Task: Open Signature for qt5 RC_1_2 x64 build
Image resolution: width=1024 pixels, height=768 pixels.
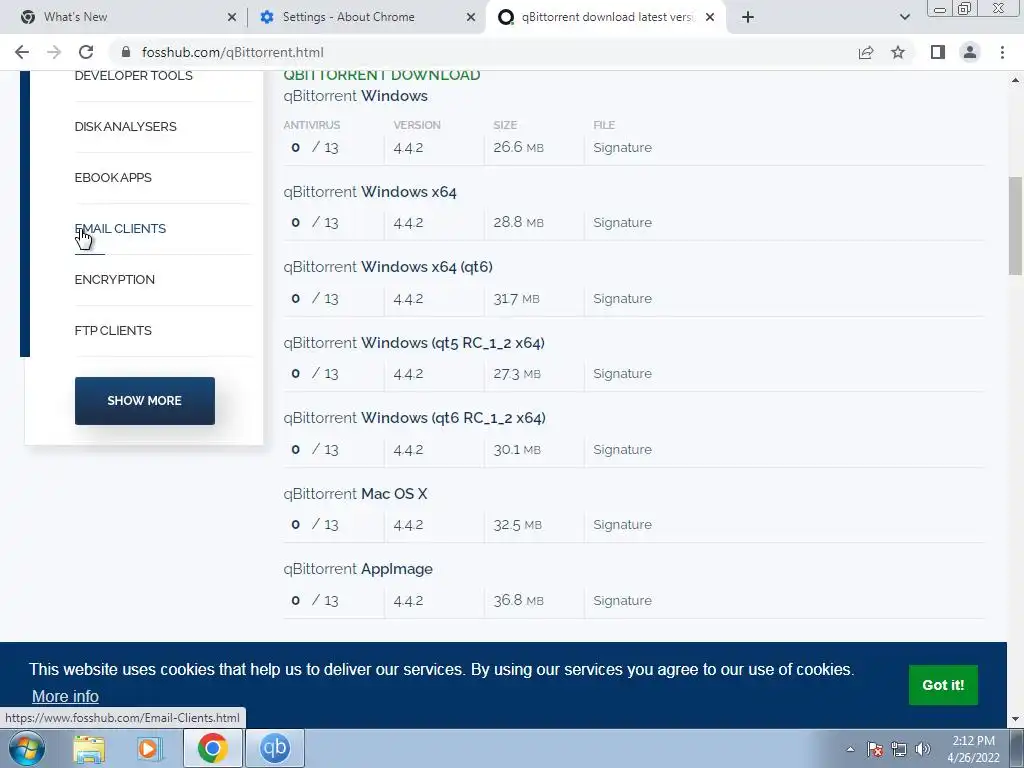Action: [622, 374]
